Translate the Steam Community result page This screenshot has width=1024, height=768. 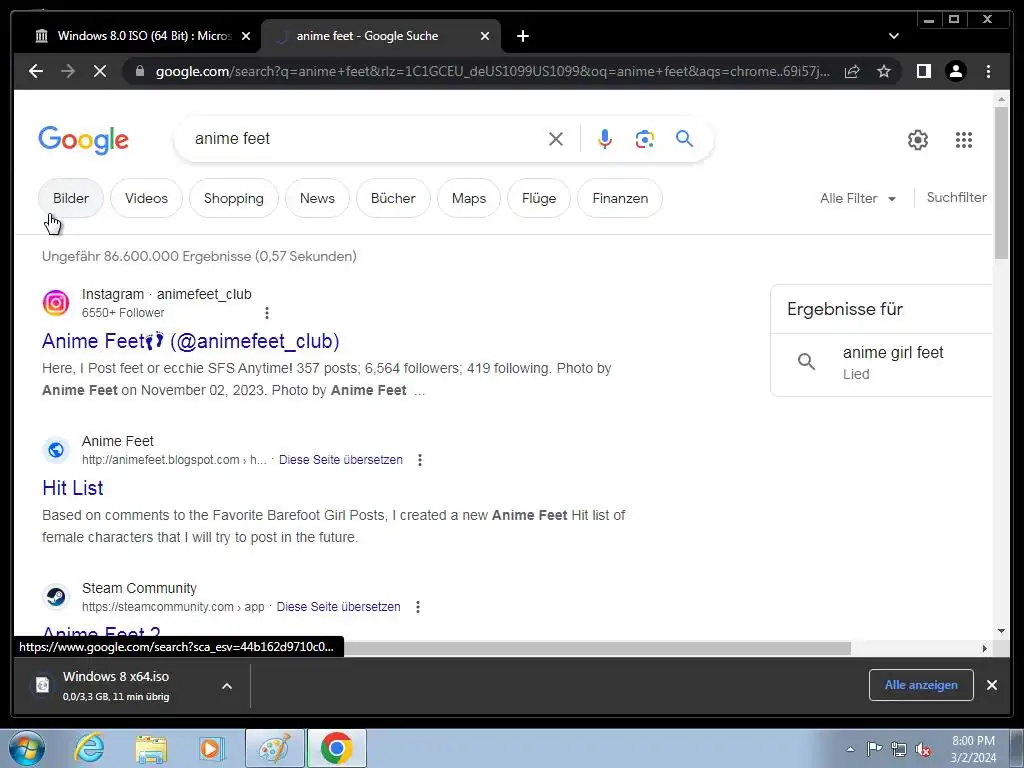338,607
